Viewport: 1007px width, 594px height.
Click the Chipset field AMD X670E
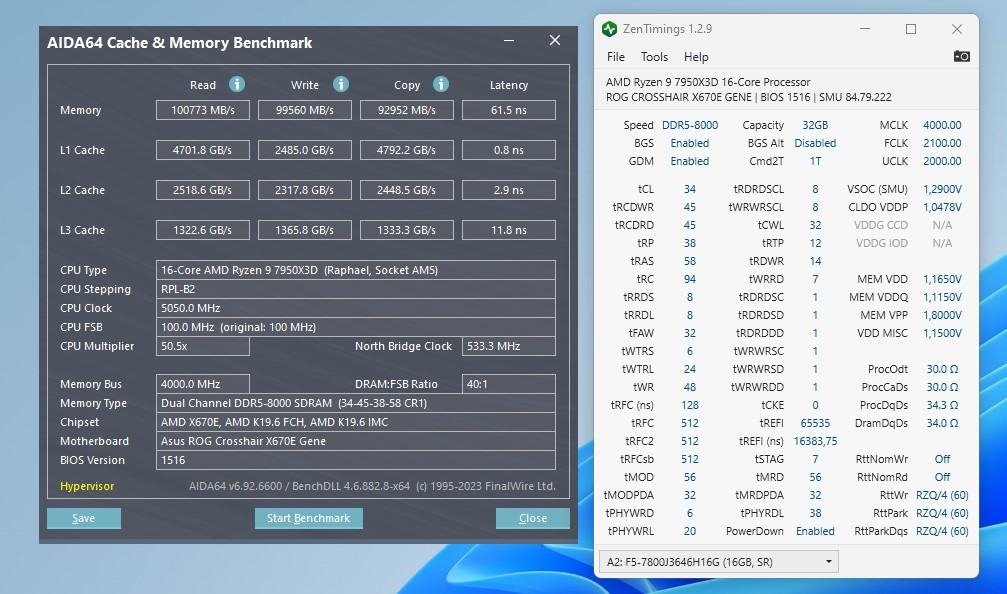tap(356, 422)
